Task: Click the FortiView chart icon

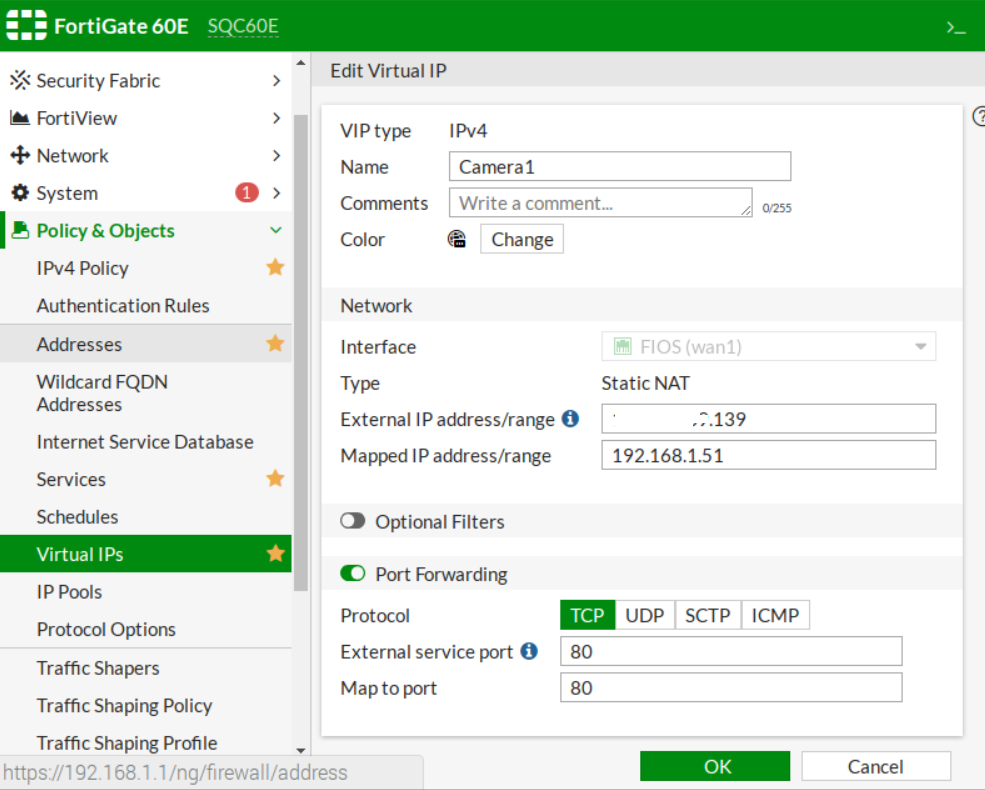Action: (x=20, y=117)
